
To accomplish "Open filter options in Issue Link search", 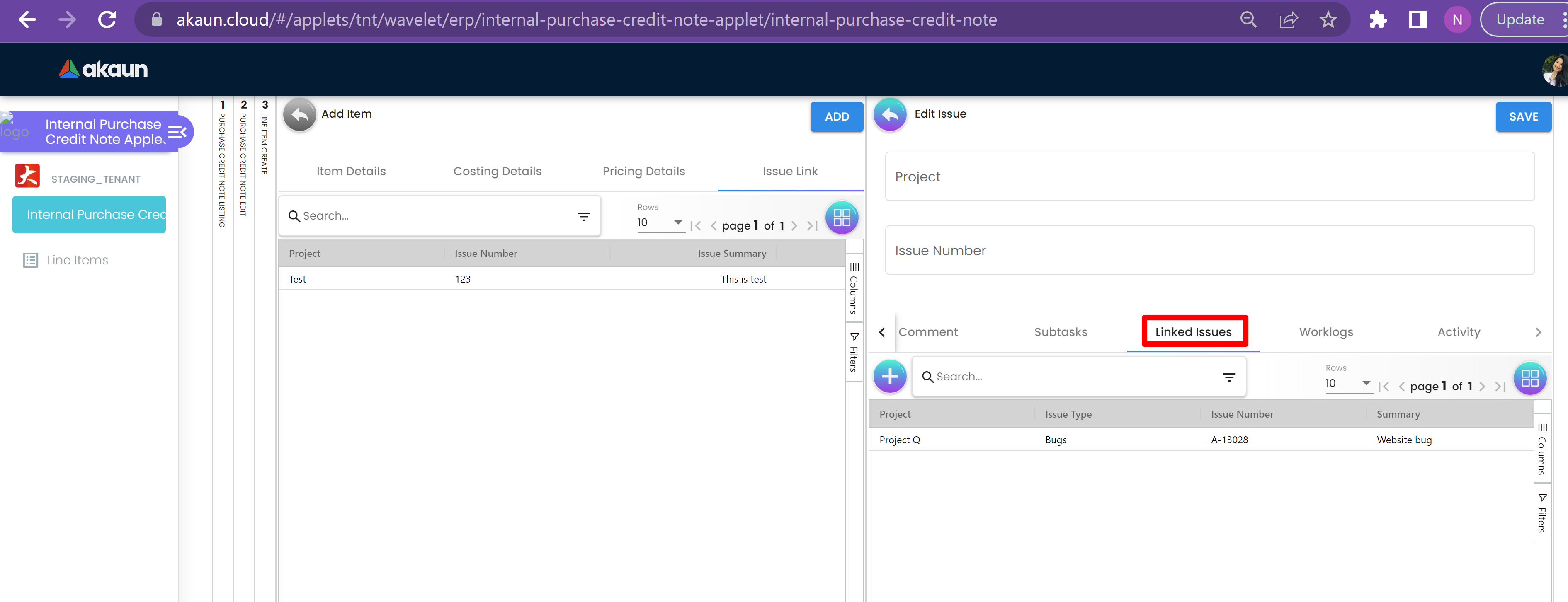I will point(583,216).
